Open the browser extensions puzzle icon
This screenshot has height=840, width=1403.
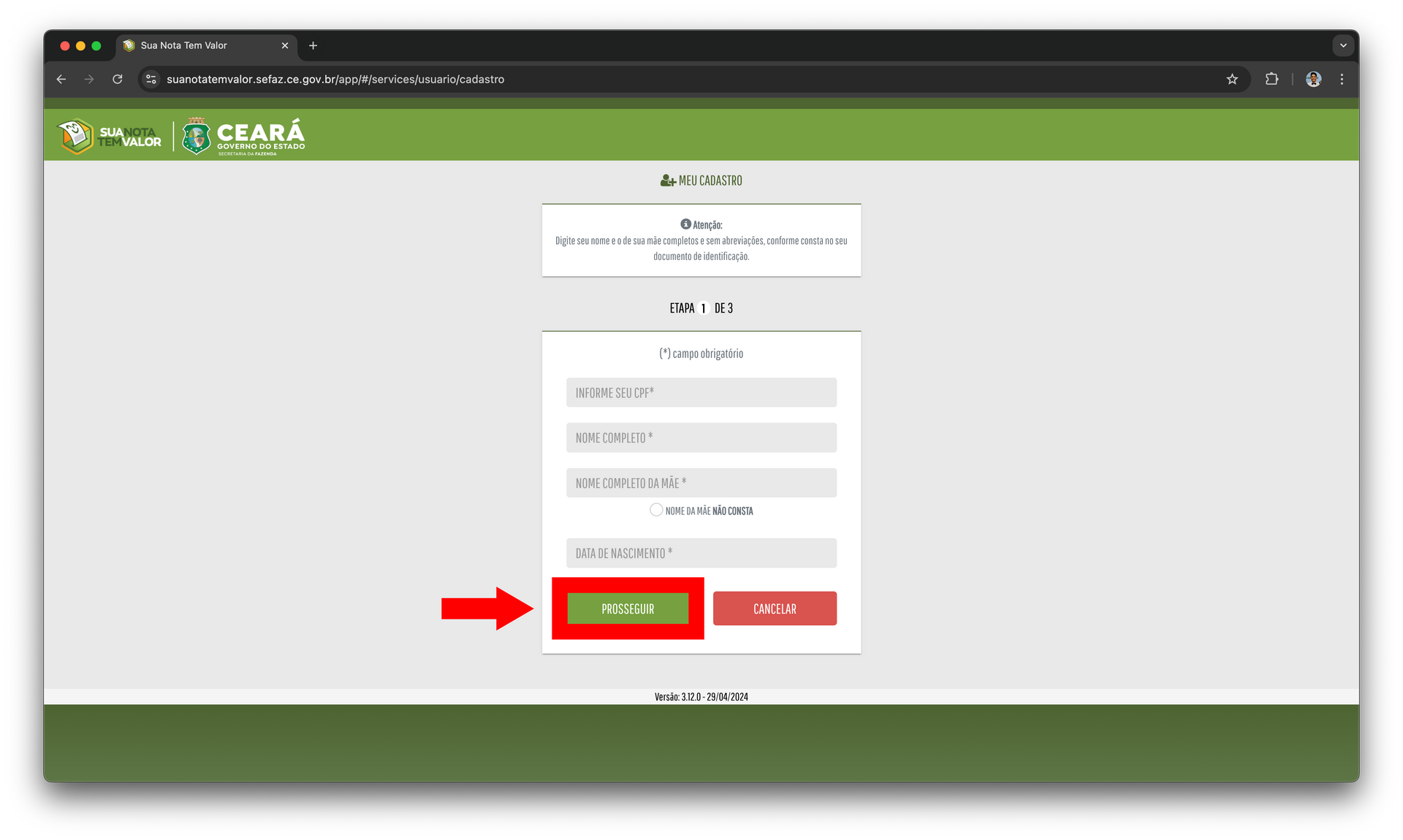point(1271,79)
